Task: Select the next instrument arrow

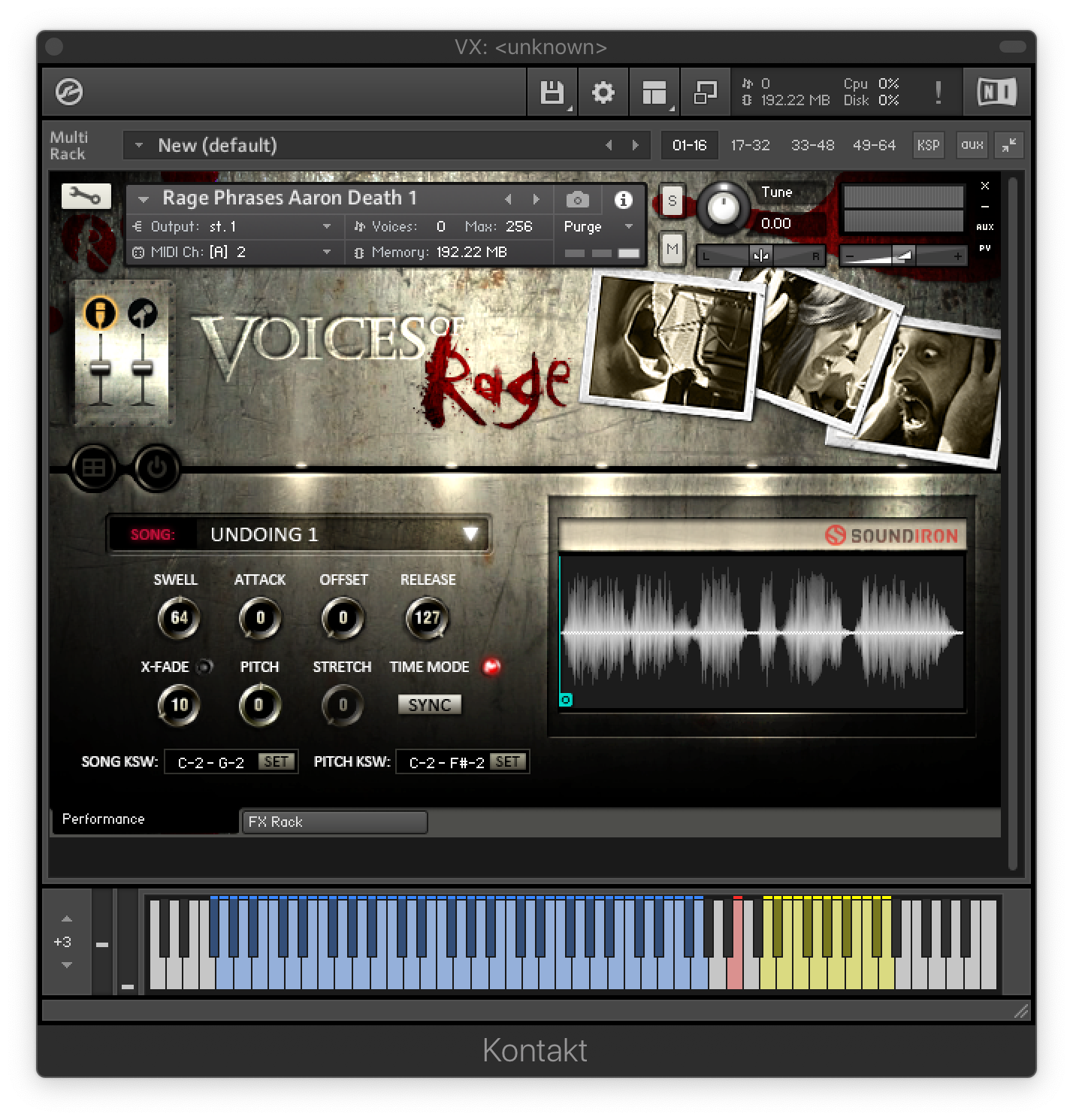Action: point(536,199)
